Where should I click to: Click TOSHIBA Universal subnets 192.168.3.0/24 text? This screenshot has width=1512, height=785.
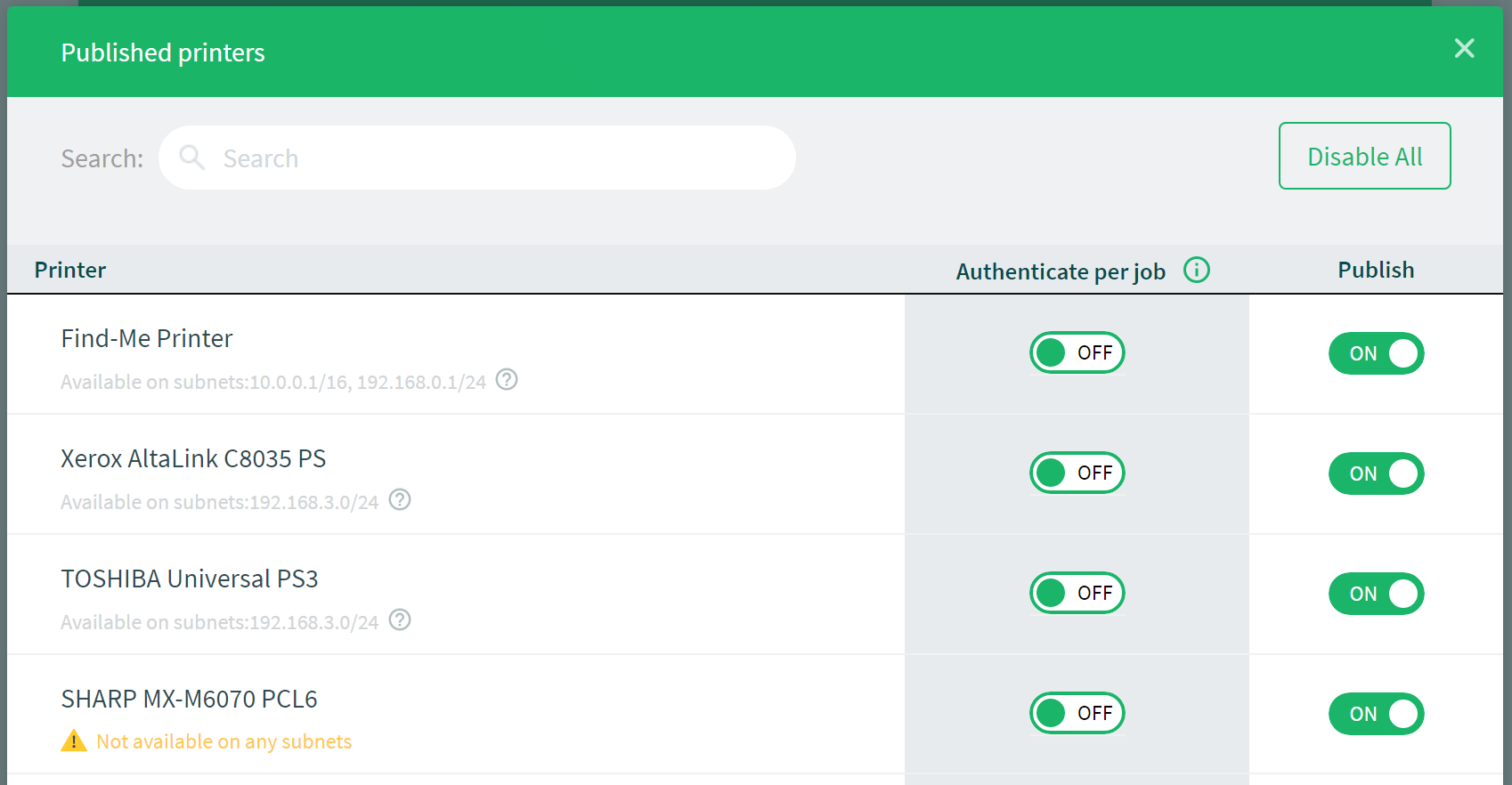tap(220, 622)
